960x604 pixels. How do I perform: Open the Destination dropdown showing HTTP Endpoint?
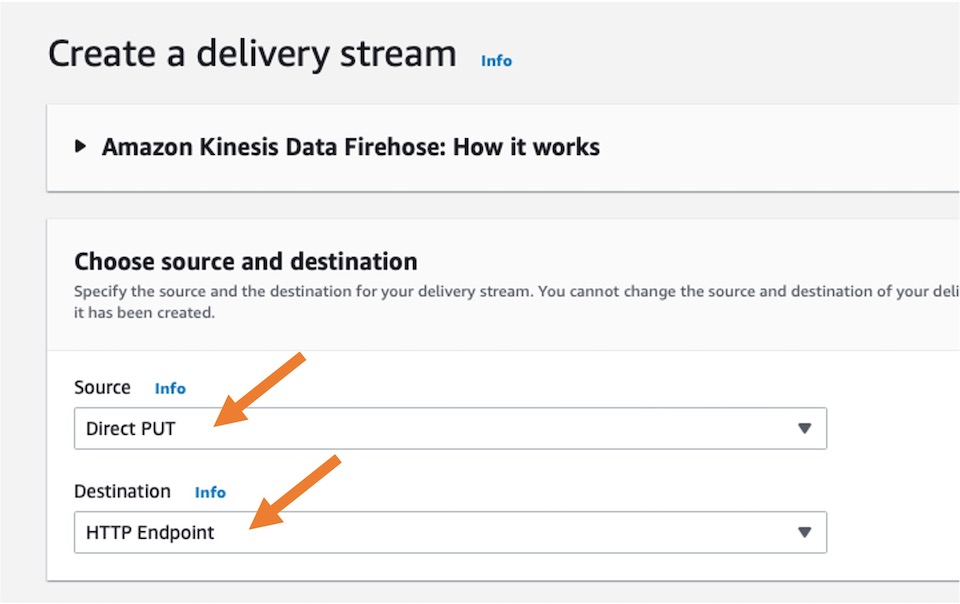[x=450, y=532]
